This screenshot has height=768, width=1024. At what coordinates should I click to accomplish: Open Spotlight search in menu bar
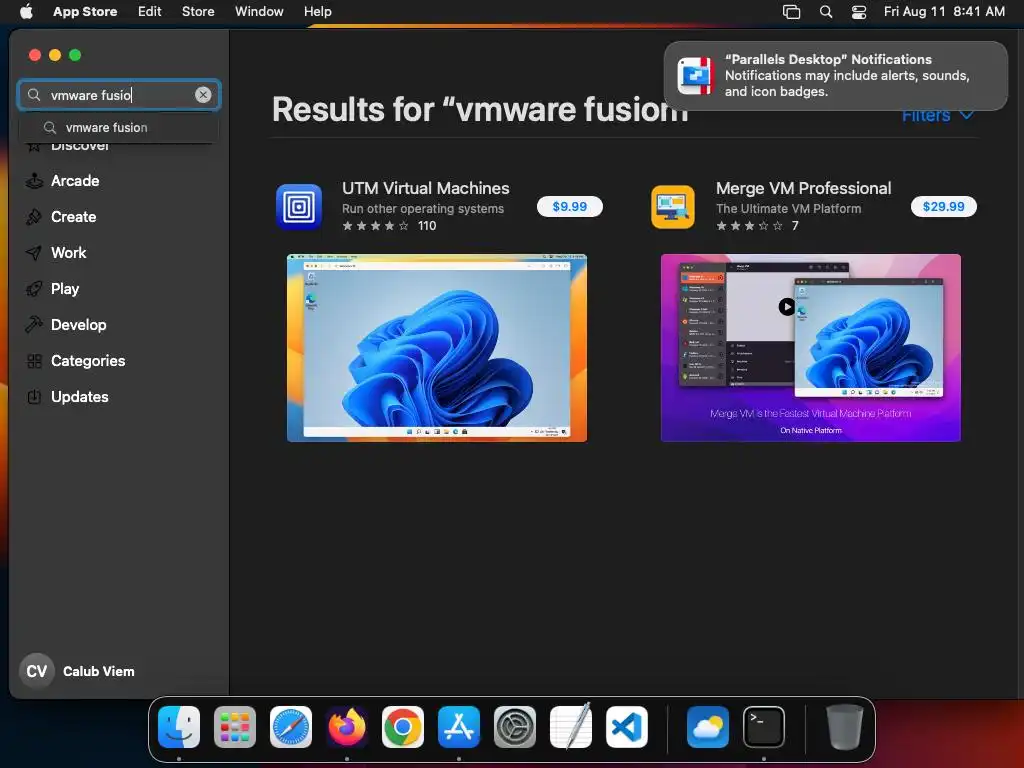pyautogui.click(x=826, y=12)
